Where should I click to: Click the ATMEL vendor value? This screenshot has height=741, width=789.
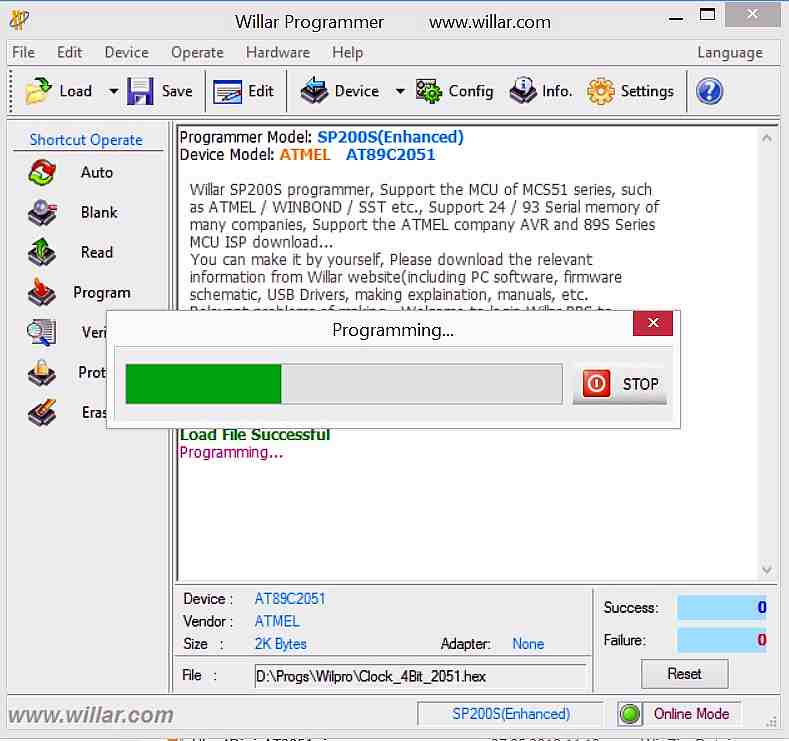277,621
